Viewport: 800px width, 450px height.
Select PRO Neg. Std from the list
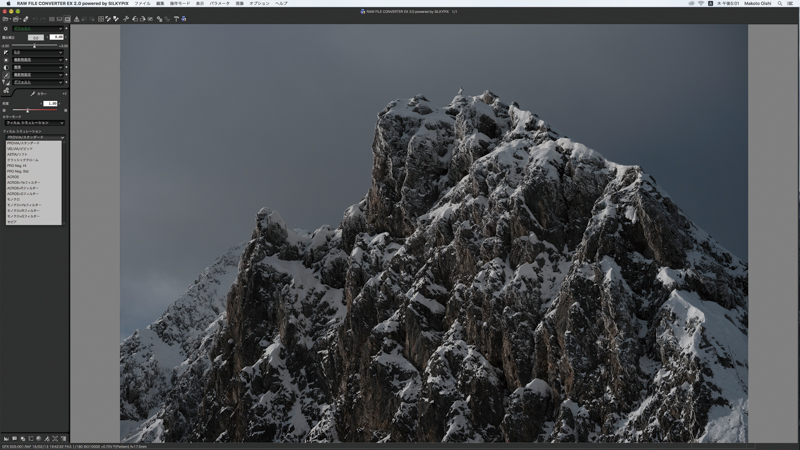tap(34, 171)
